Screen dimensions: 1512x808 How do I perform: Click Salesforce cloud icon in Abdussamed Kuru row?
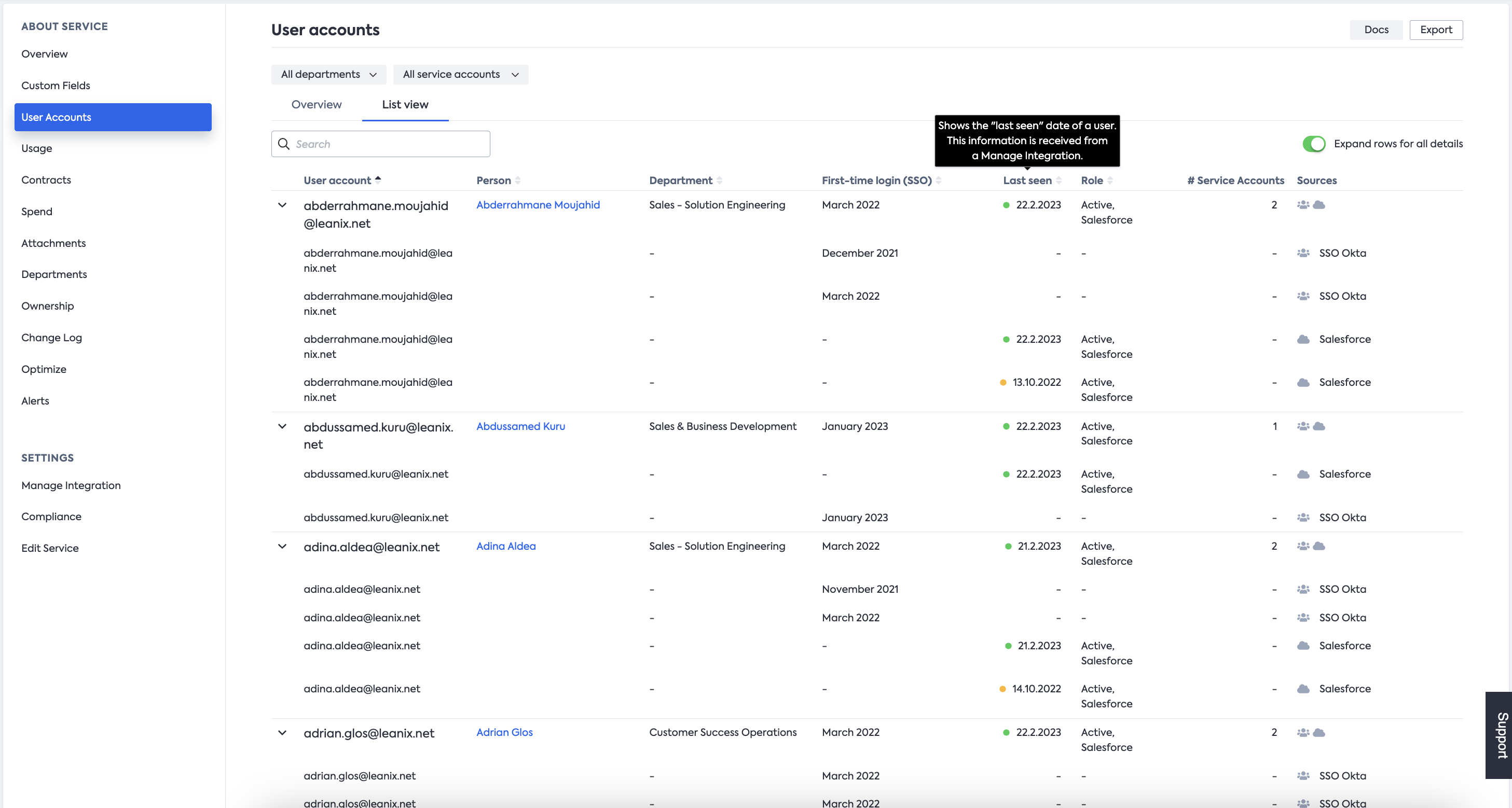click(x=1319, y=426)
